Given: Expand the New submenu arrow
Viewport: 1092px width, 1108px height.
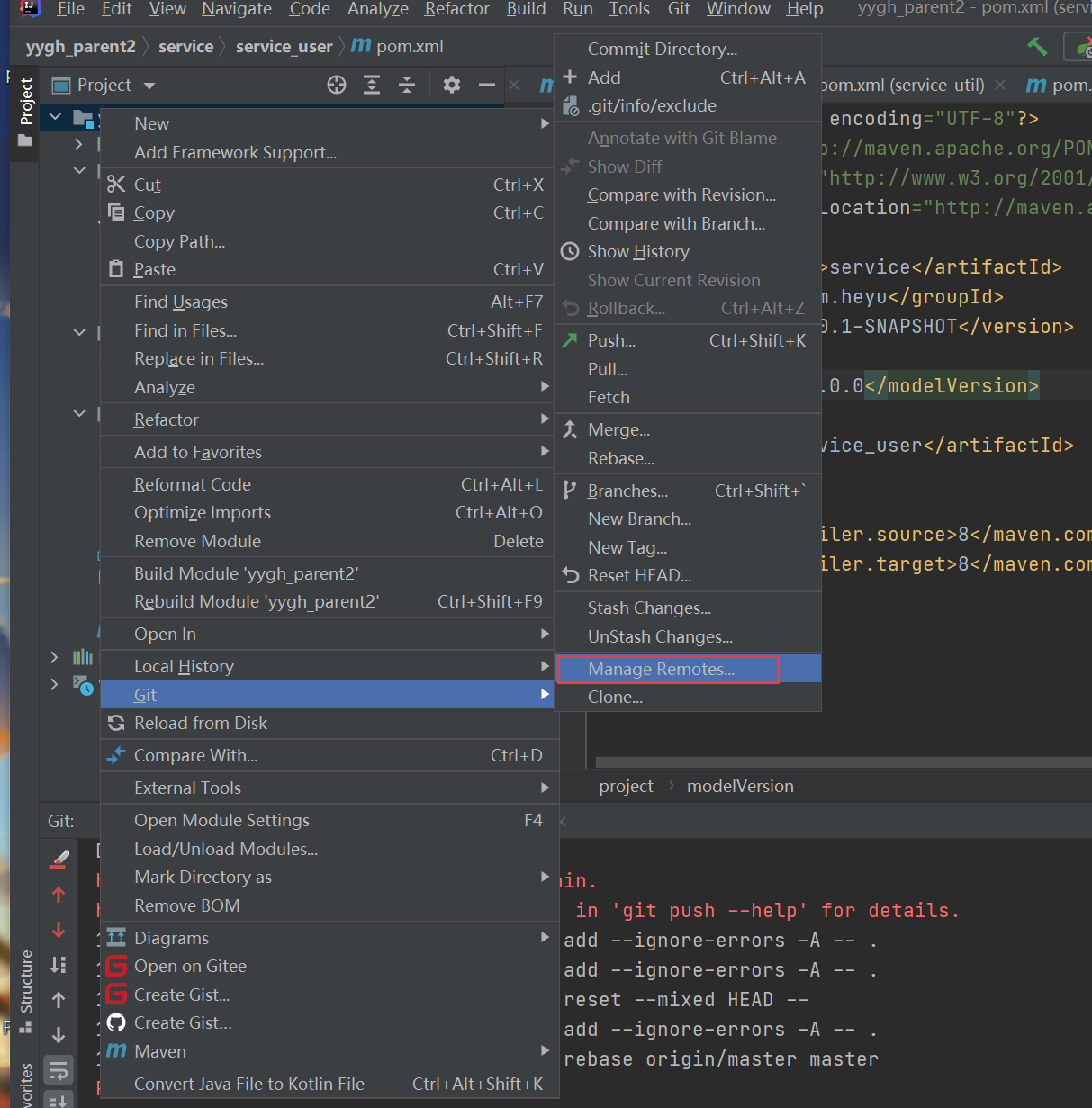Looking at the screenshot, I should tap(545, 123).
